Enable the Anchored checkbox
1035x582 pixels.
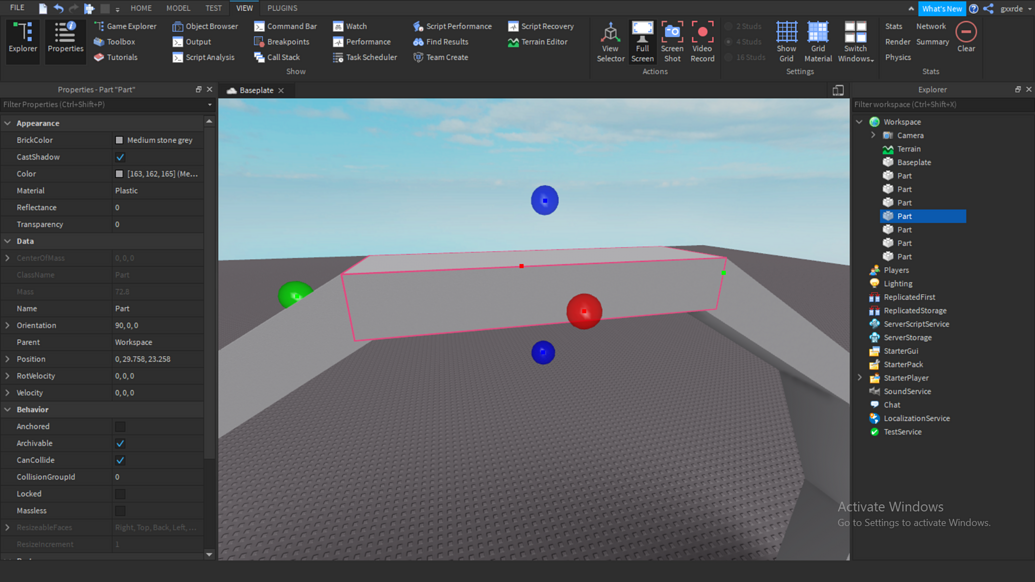tap(120, 427)
